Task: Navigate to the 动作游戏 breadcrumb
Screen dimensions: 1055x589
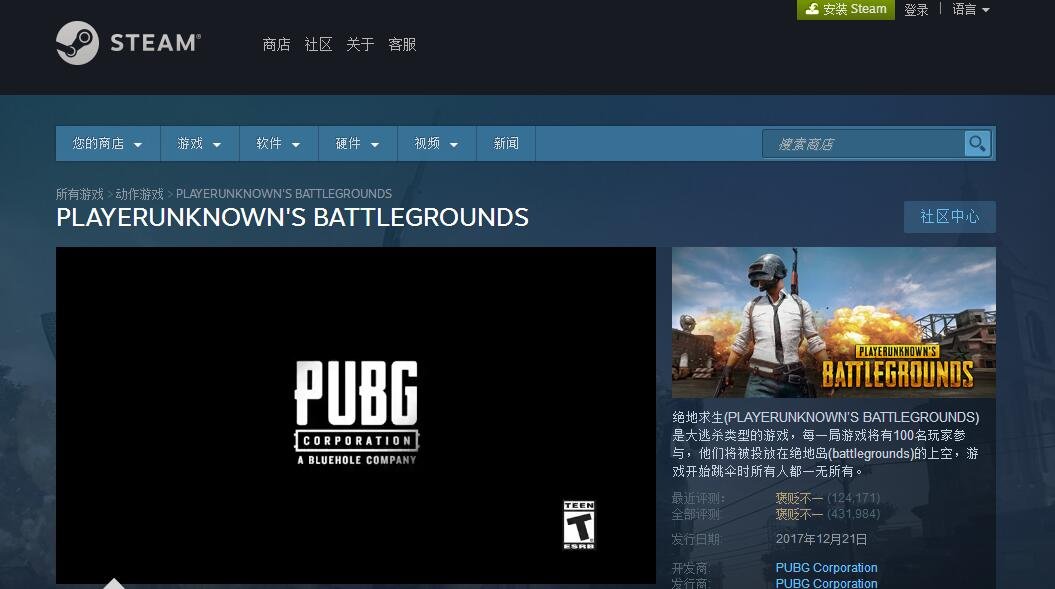Action: pos(140,193)
